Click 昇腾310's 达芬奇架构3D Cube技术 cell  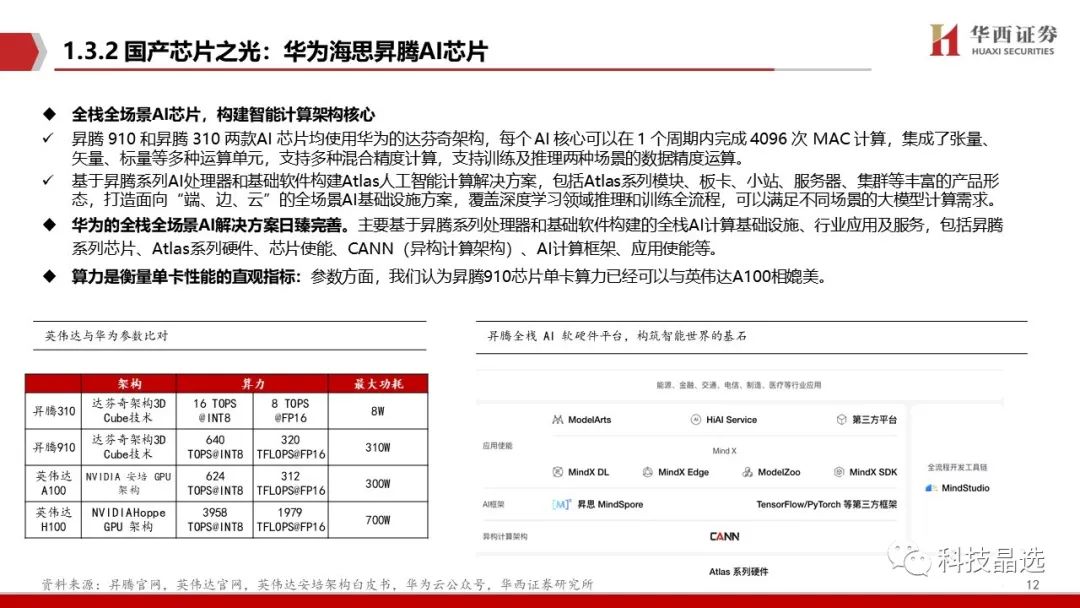(x=129, y=411)
